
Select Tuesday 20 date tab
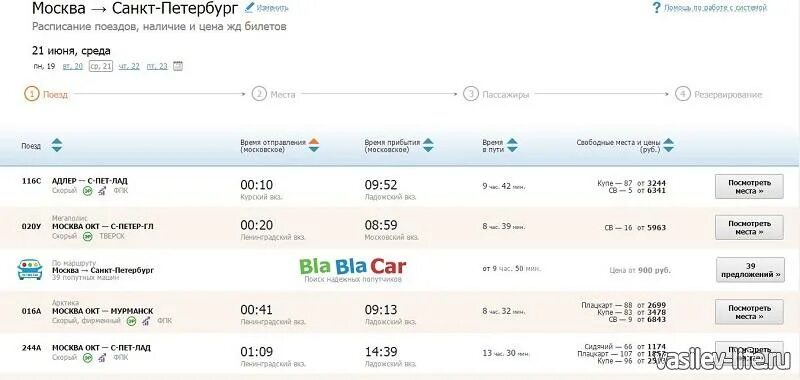[72, 66]
